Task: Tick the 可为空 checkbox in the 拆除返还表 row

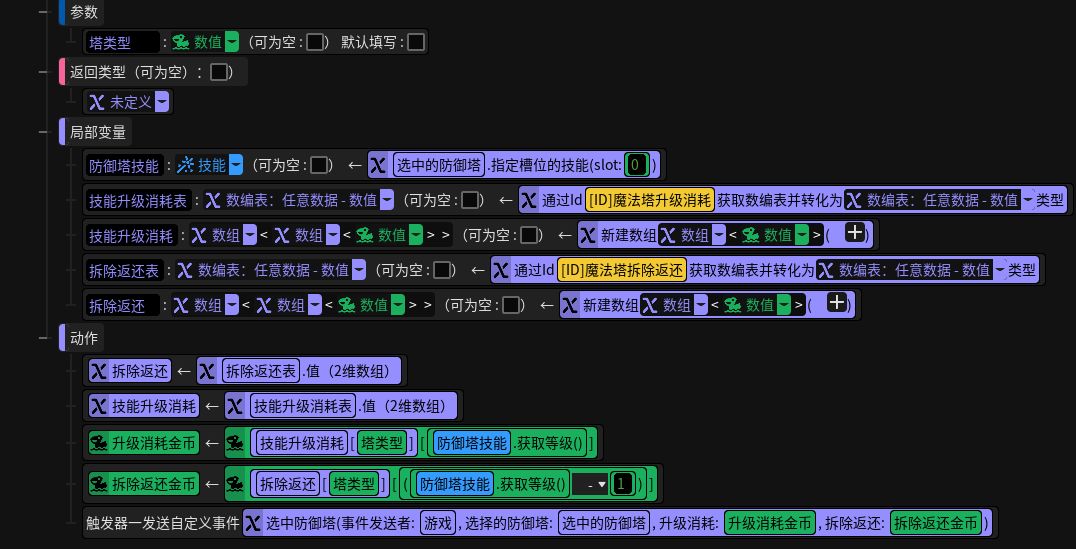Action: click(x=443, y=270)
